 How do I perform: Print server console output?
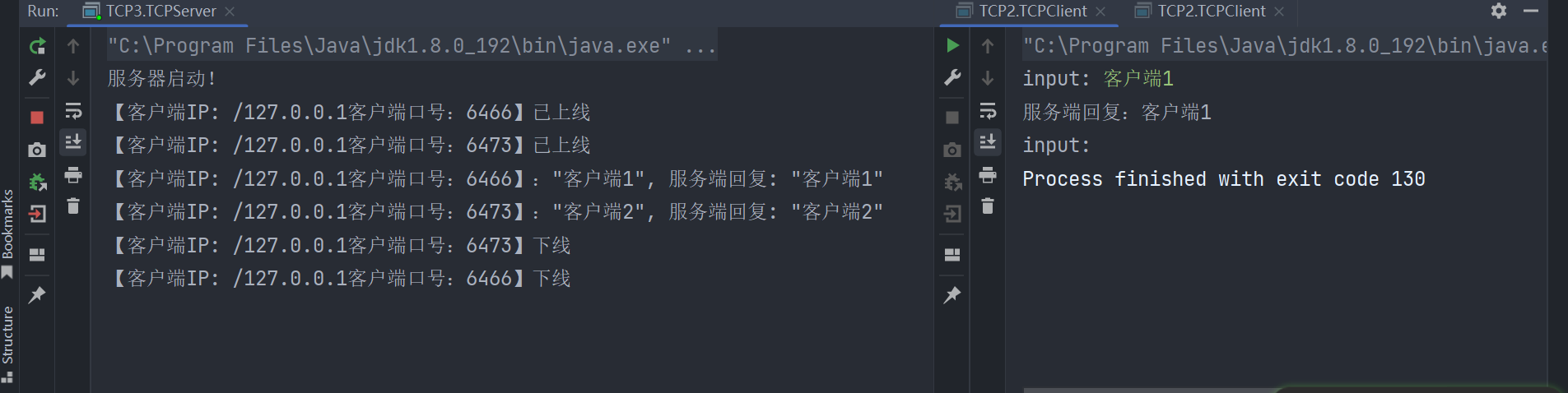pyautogui.click(x=73, y=174)
